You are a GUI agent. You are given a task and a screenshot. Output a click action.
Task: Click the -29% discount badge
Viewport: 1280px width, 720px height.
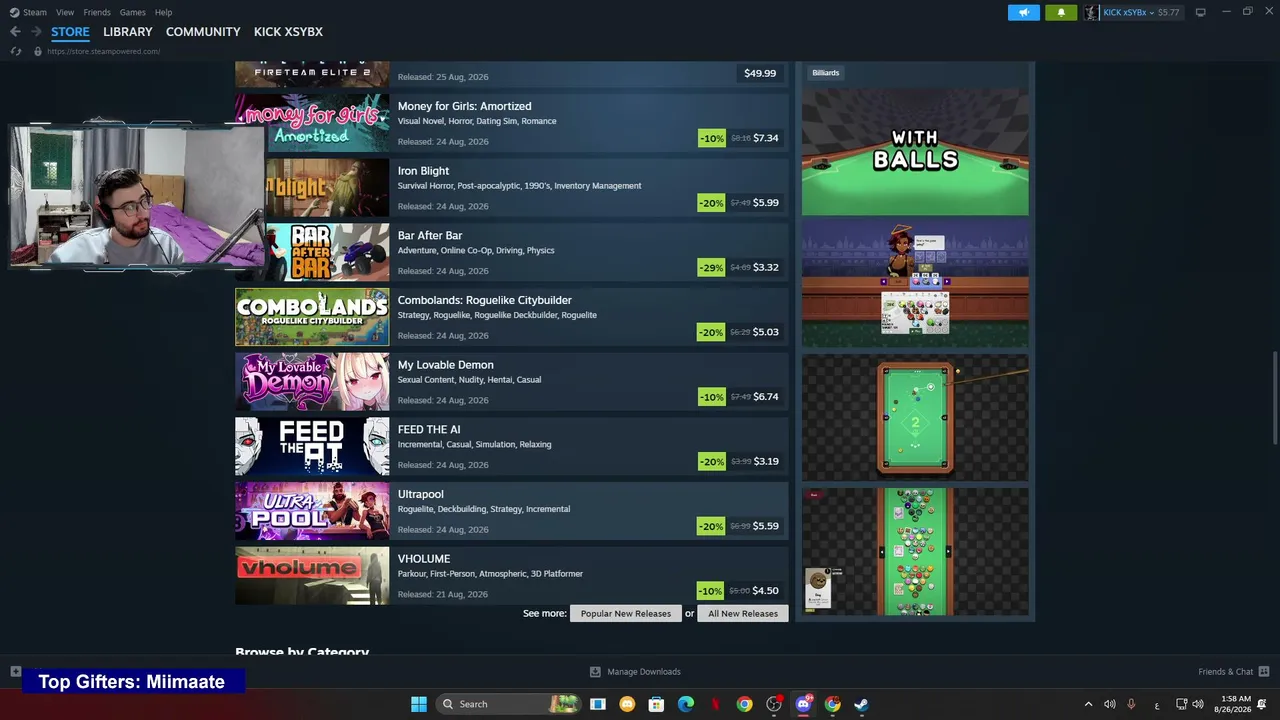tap(711, 267)
